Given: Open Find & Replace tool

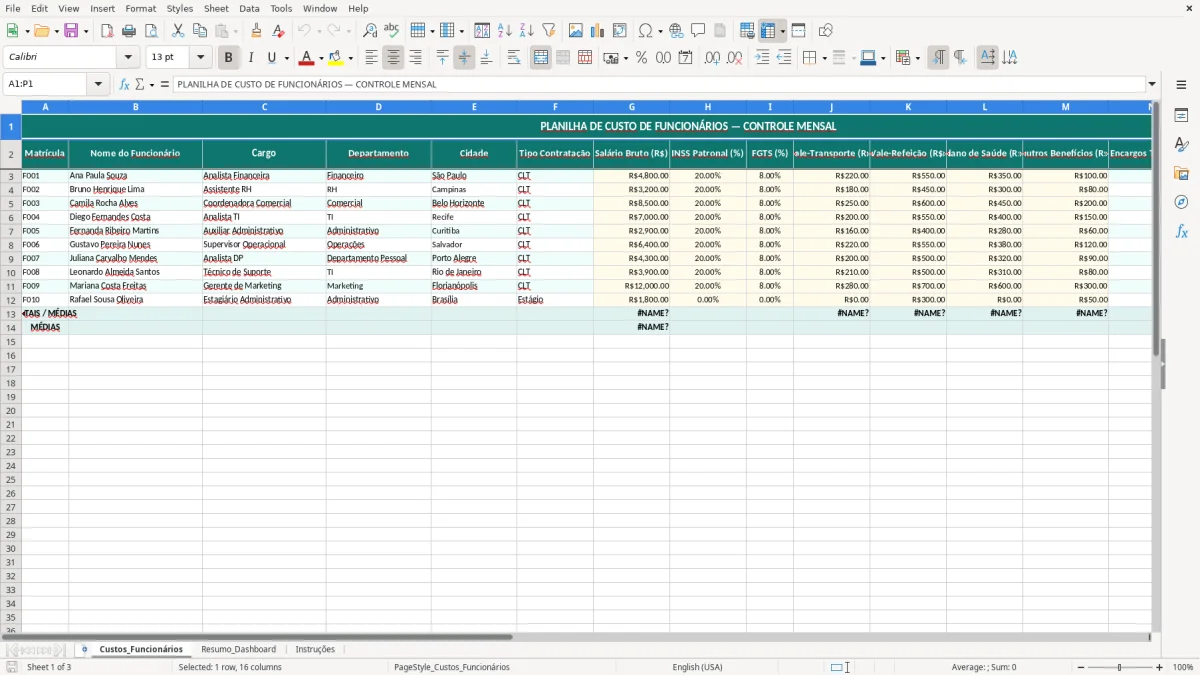Looking at the screenshot, I should coord(370,31).
